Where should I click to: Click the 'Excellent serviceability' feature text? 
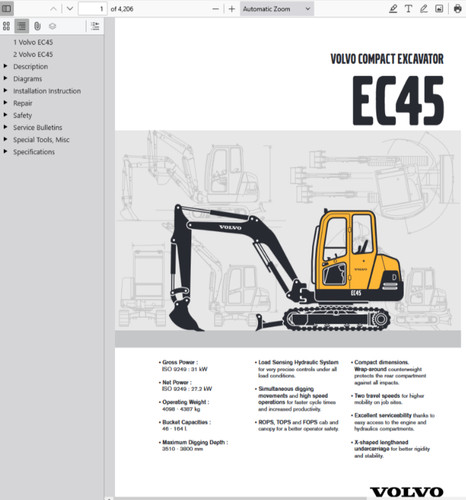pyautogui.click(x=383, y=415)
